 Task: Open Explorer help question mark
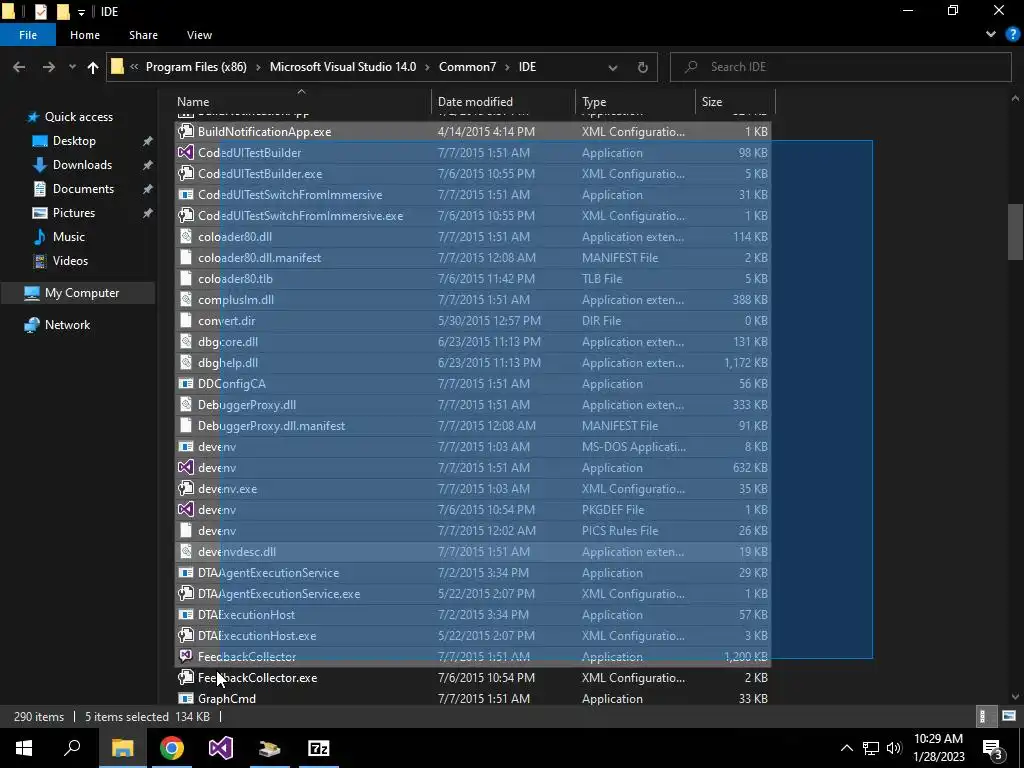point(1012,35)
